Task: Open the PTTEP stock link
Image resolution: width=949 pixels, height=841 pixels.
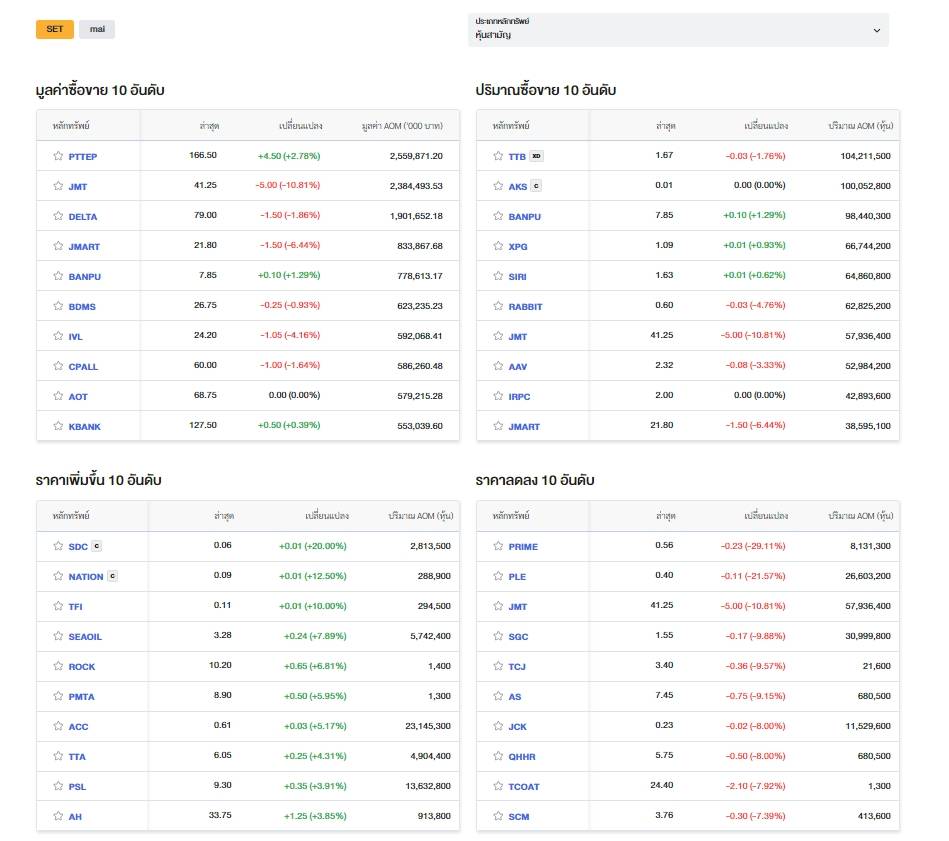Action: coord(83,157)
